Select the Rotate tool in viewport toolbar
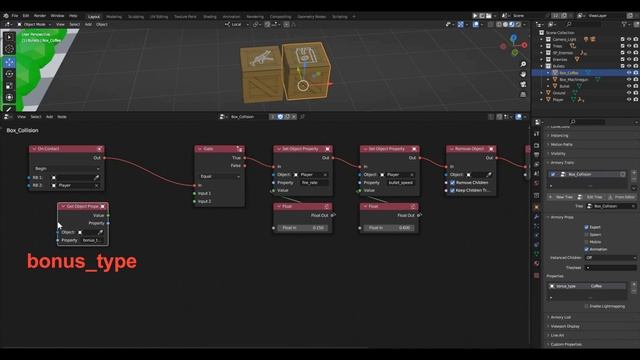This screenshot has width=640, height=360. coord(9,74)
